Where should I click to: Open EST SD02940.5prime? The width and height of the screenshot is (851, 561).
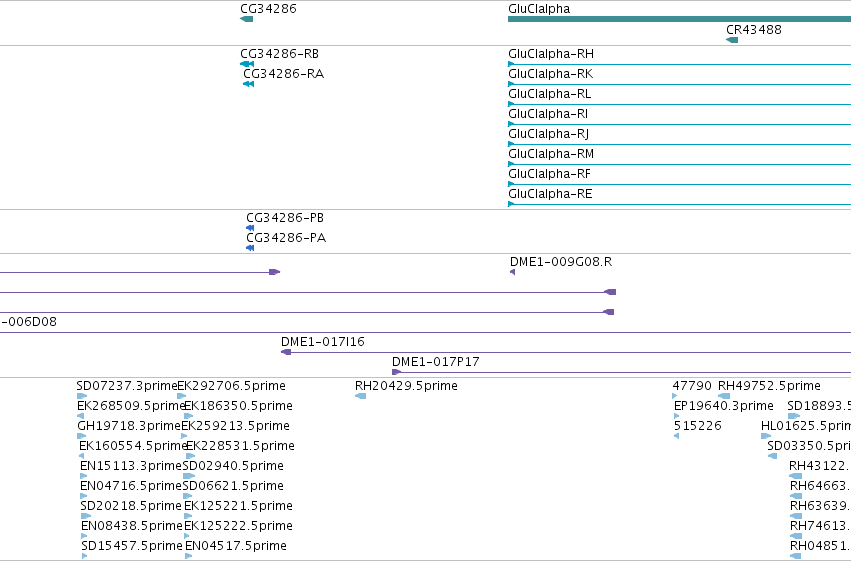(233, 466)
